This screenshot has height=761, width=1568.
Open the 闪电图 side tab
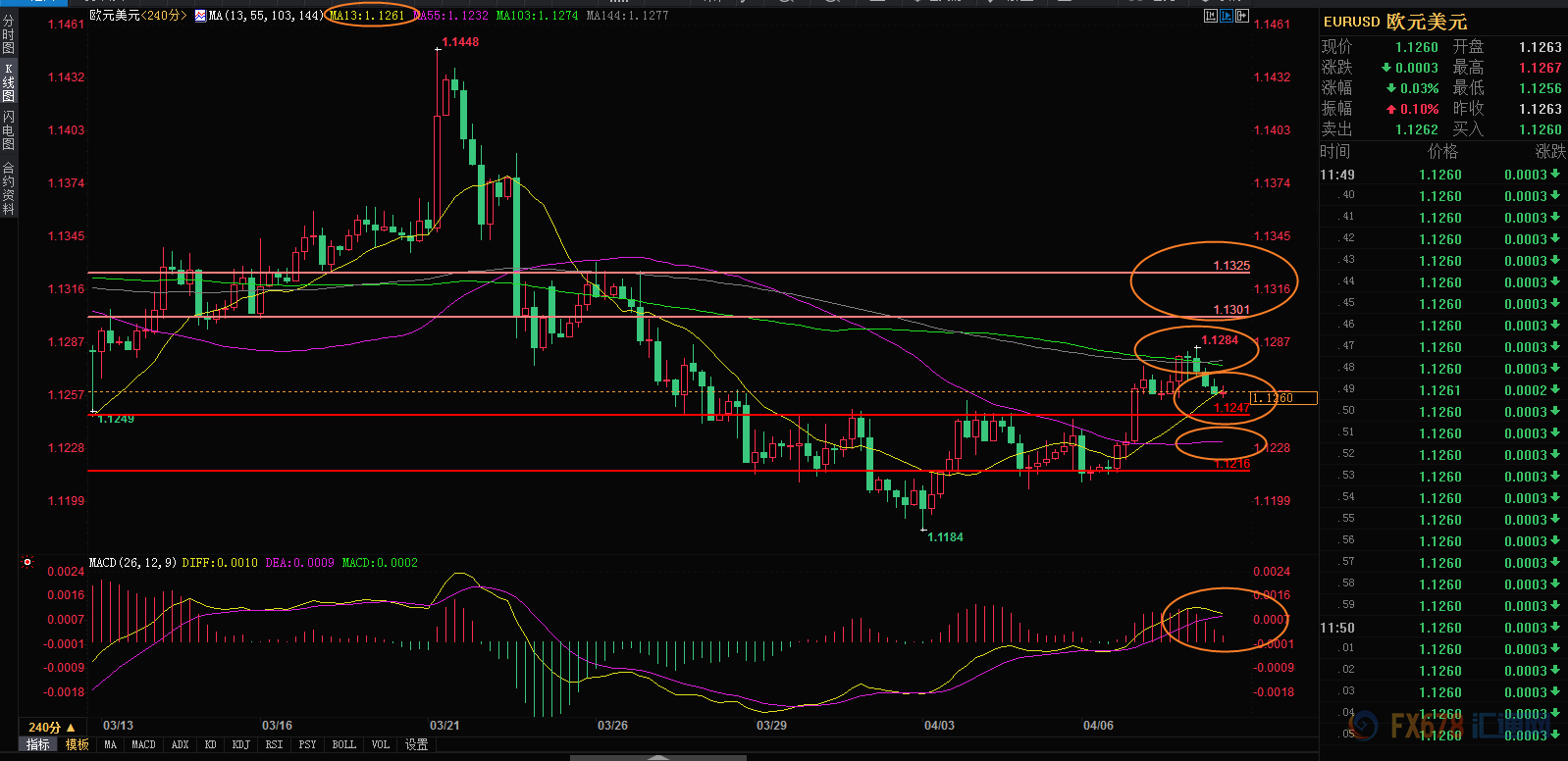pyautogui.click(x=8, y=130)
